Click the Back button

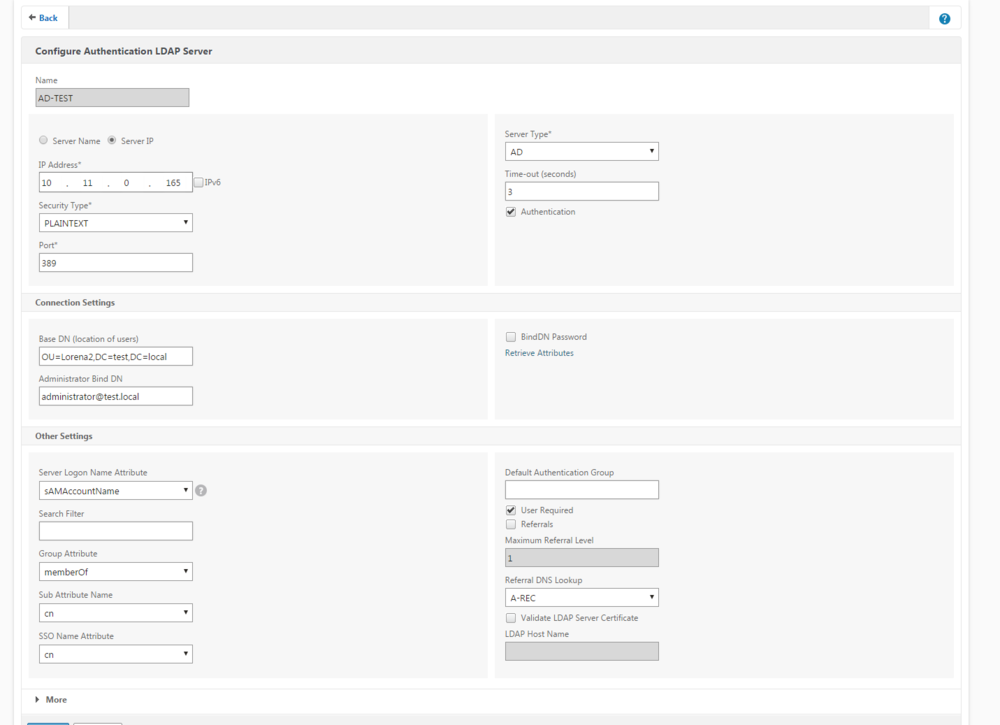tap(43, 17)
